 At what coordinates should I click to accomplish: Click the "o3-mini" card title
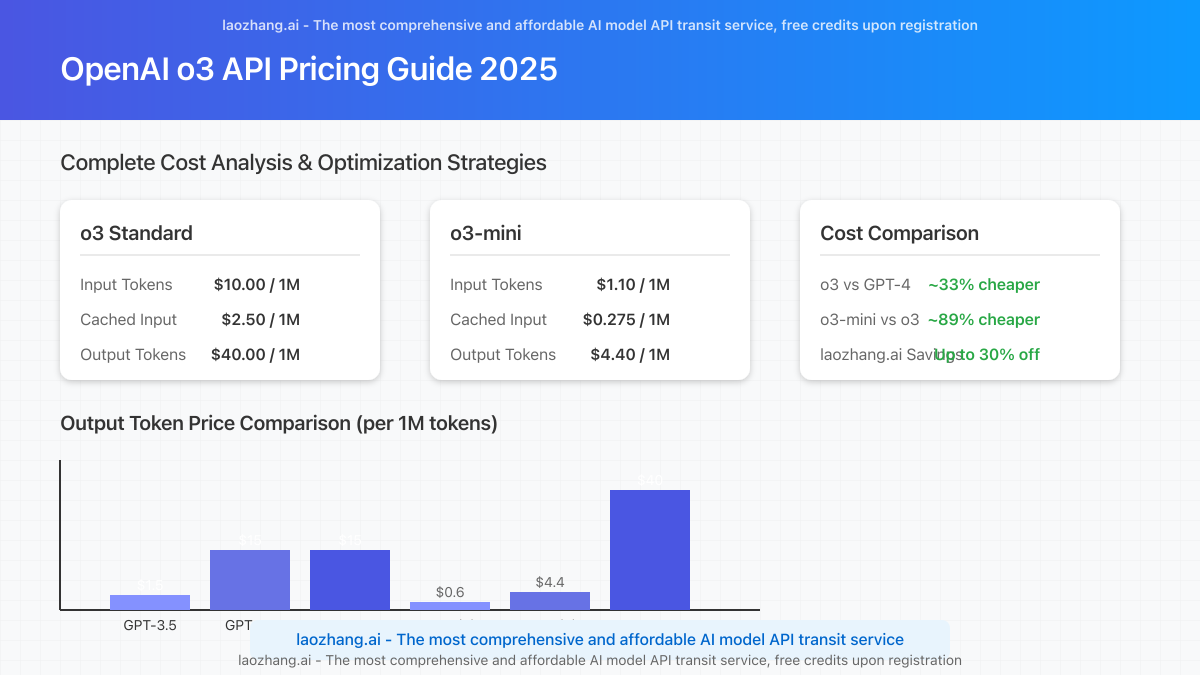coord(486,233)
